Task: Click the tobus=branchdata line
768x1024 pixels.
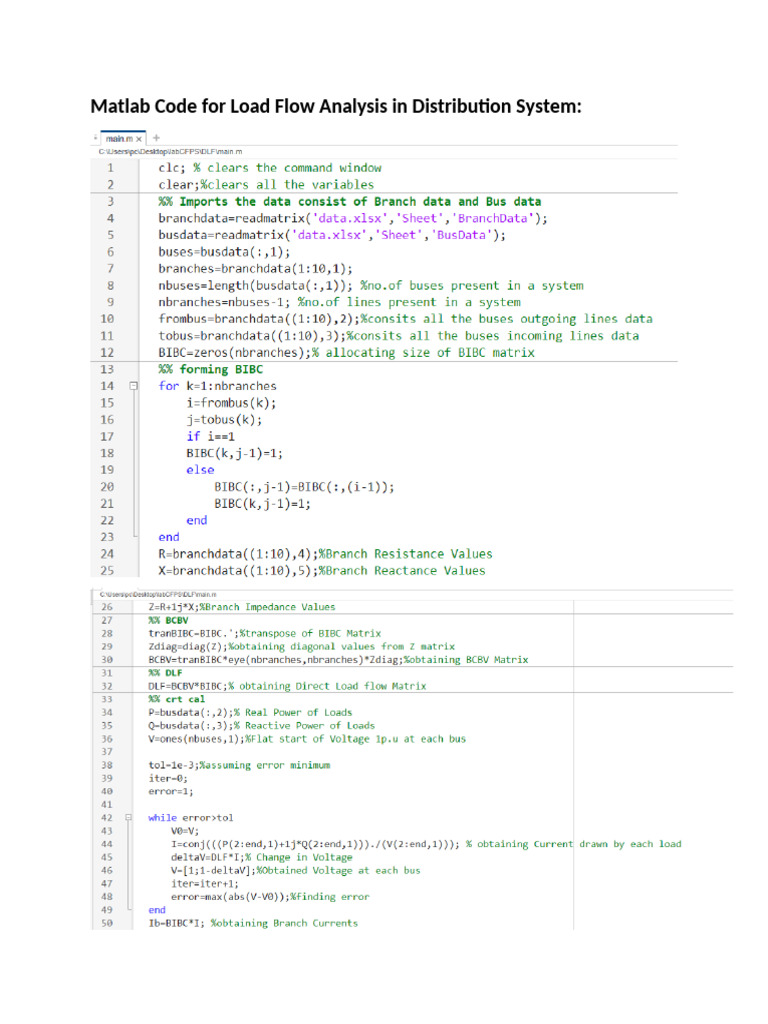Action: coord(398,336)
